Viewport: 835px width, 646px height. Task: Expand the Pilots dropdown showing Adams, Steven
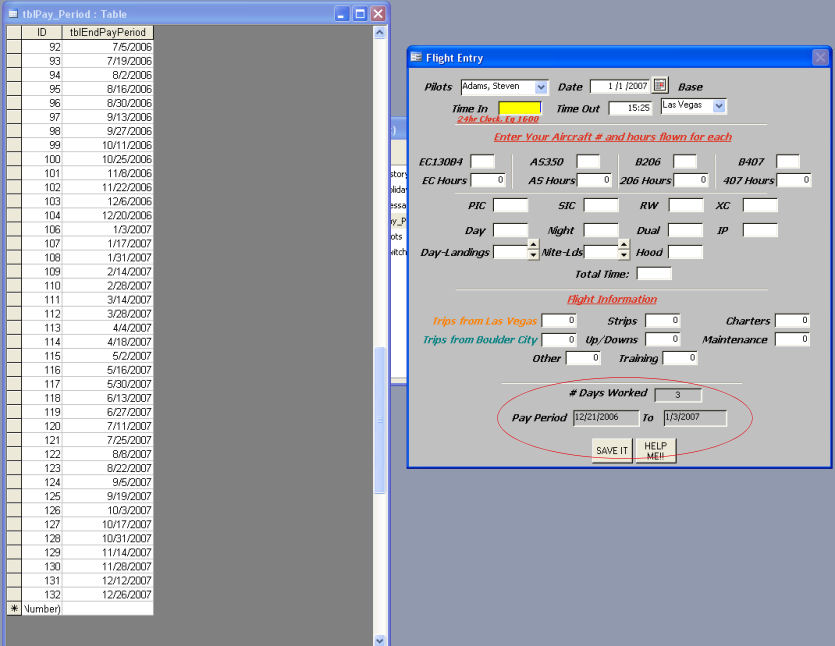[x=542, y=87]
